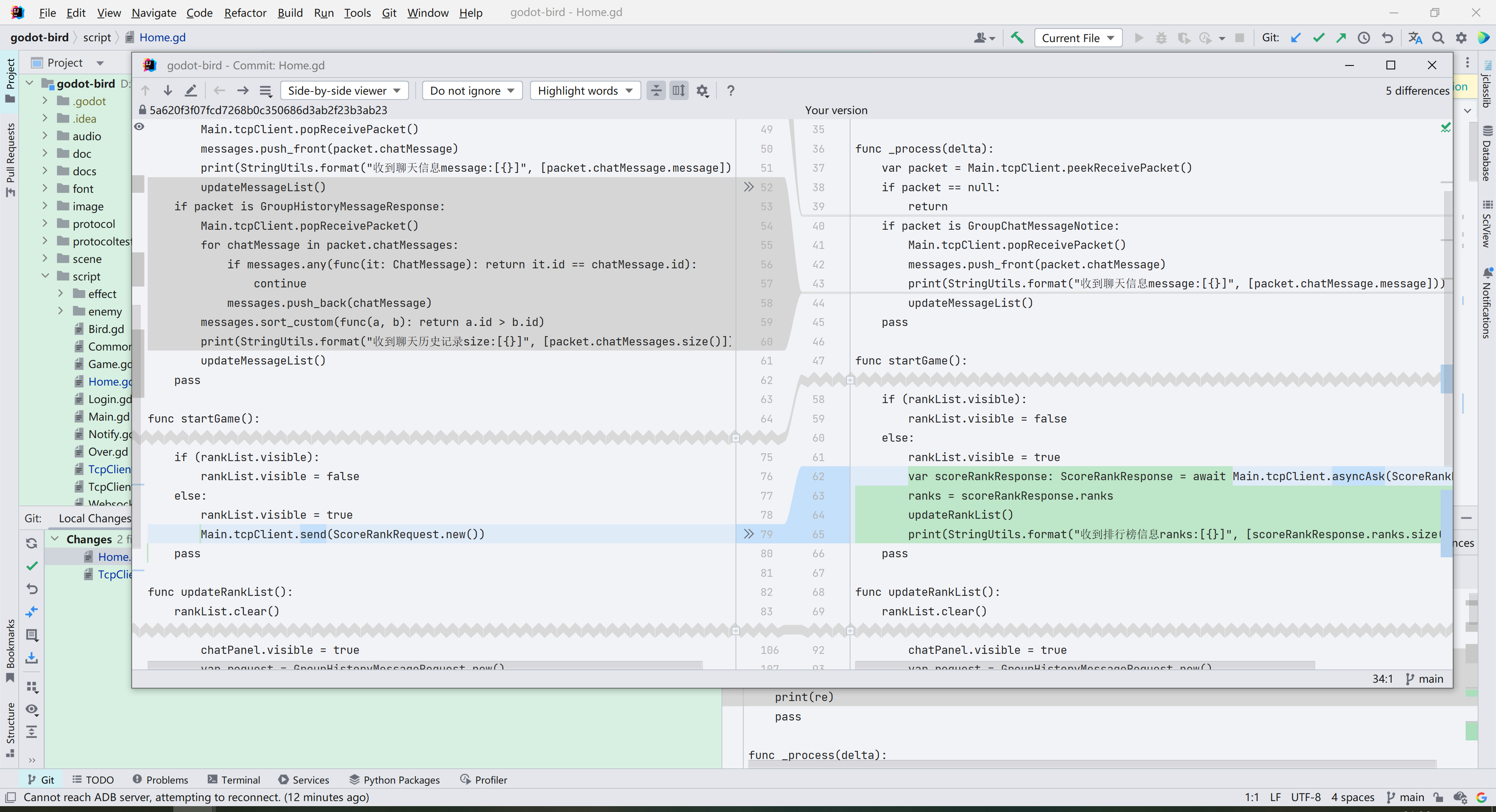Open the Git menu

click(389, 12)
